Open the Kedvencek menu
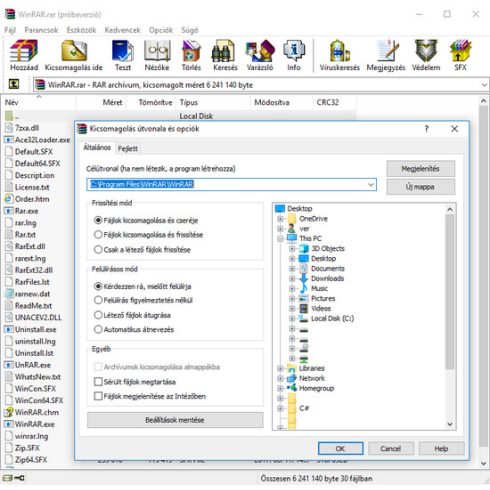The height and width of the screenshot is (490, 490). pos(122,30)
